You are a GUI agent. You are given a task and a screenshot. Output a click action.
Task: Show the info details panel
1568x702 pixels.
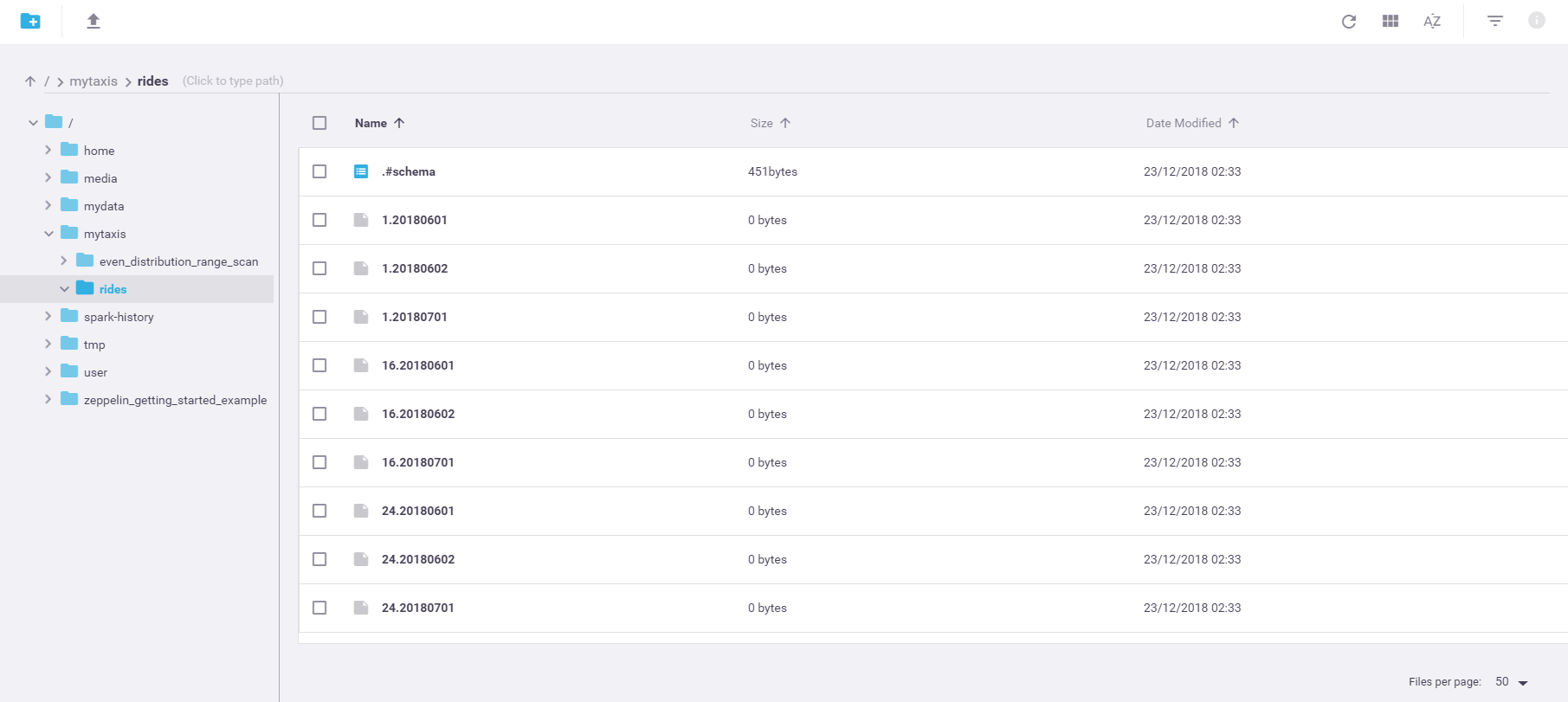1537,20
